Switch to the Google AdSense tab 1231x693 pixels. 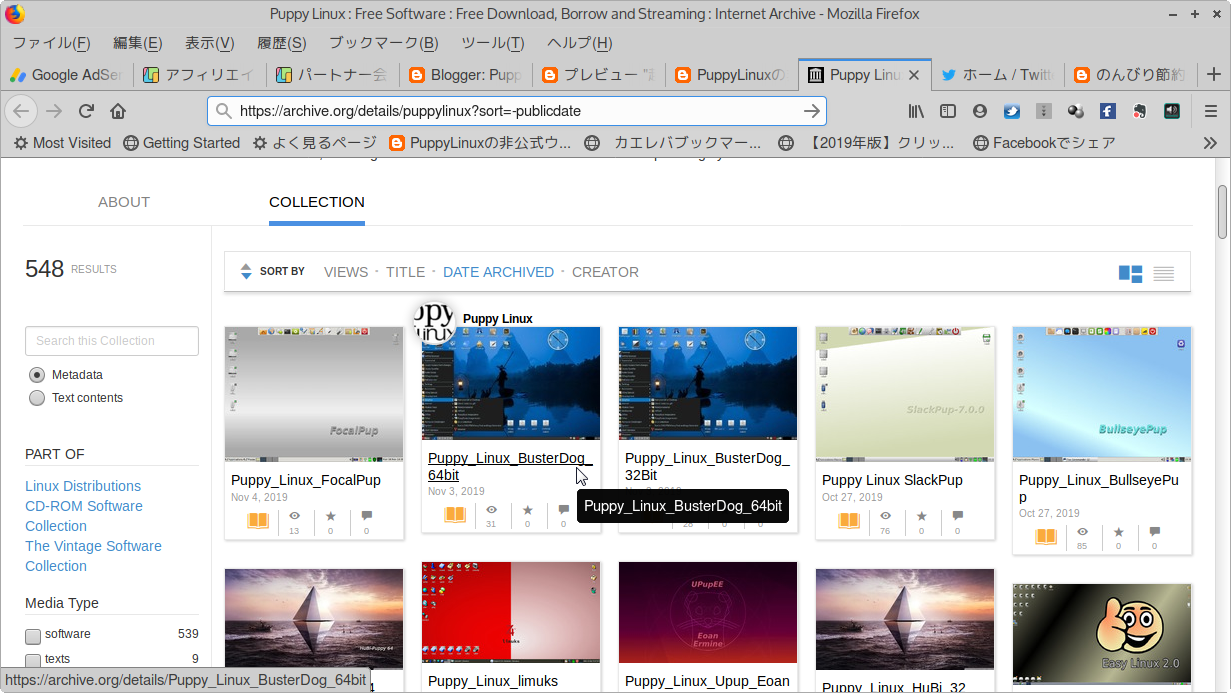click(66, 75)
